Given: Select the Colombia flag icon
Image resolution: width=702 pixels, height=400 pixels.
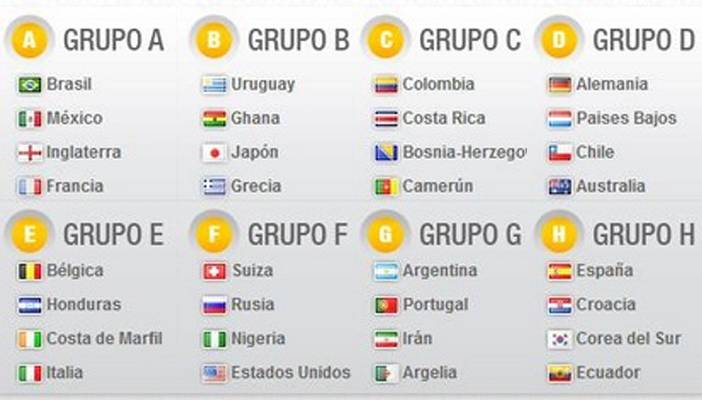Looking at the screenshot, I should (386, 85).
